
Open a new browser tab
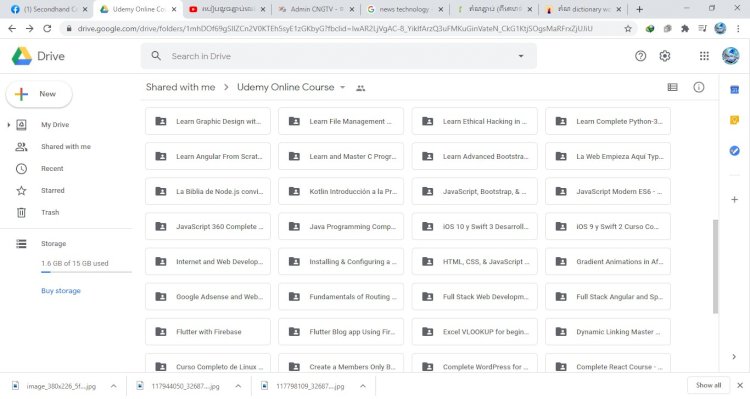640,9
